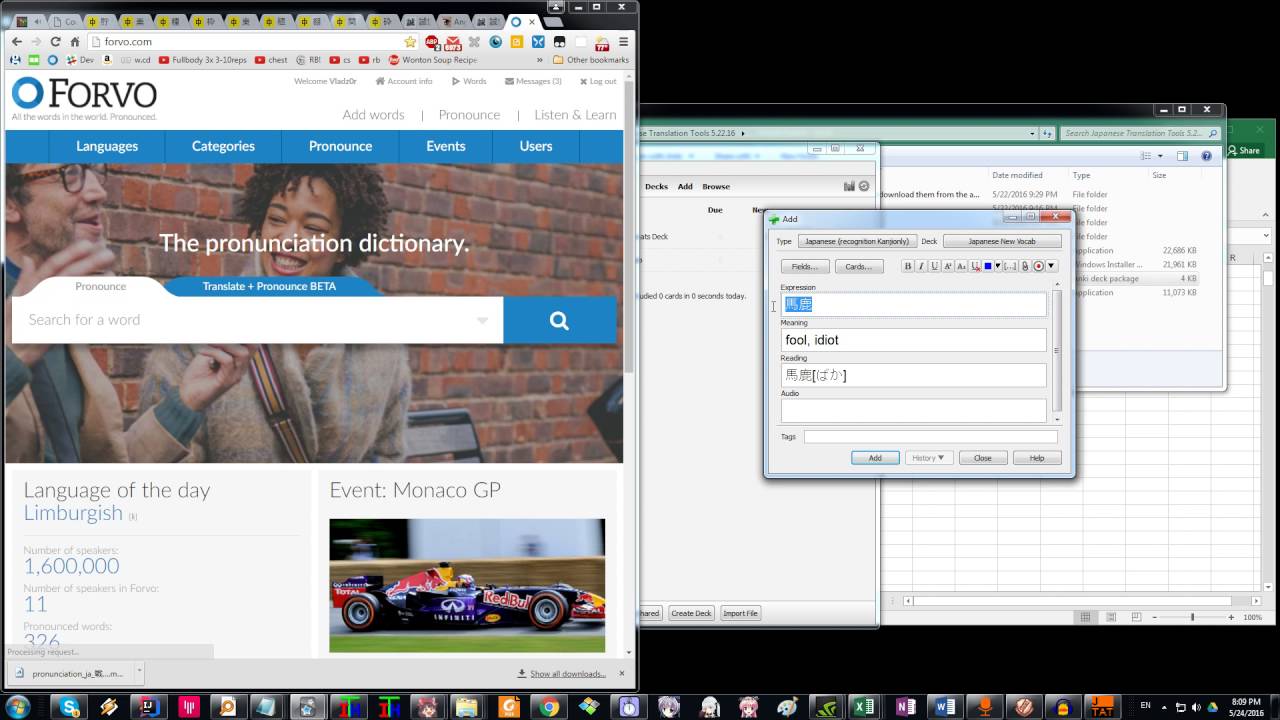Click the Add dialog fields scrollbar
Screen dimensions: 1280x720
click(1057, 350)
